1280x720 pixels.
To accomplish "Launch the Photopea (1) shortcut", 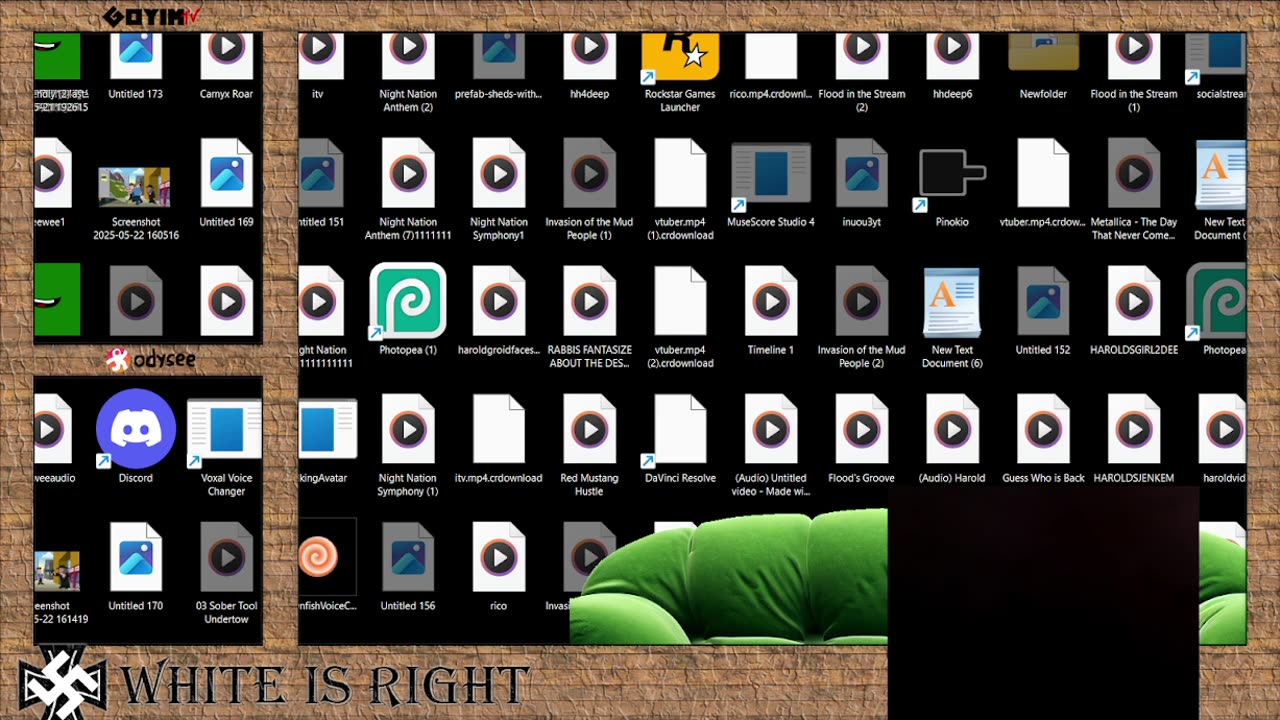I will click(x=408, y=301).
